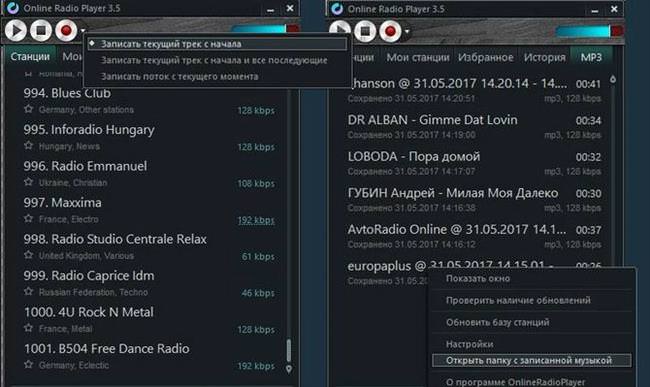Screen dimensions: 650x387
Task: Open История tab in right window
Action: point(544,58)
